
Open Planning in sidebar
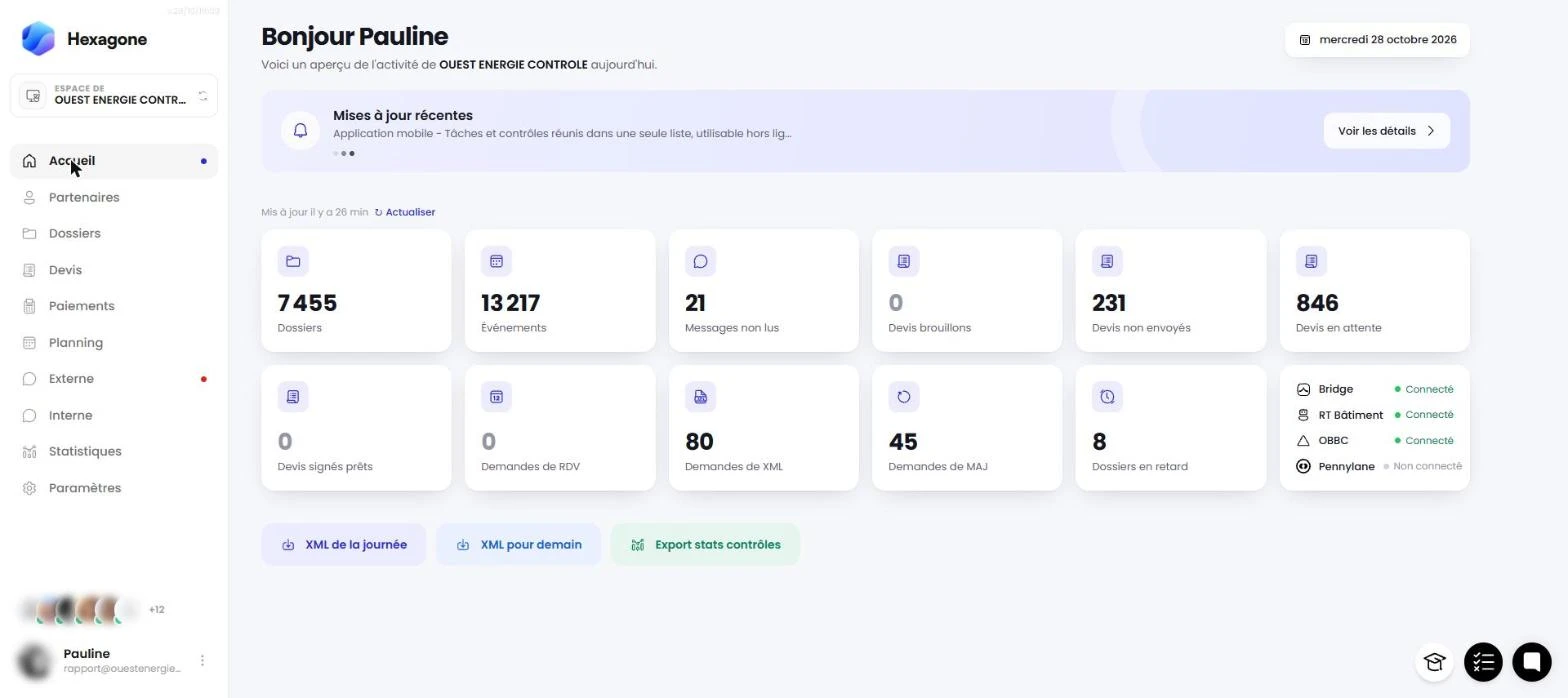click(114, 343)
